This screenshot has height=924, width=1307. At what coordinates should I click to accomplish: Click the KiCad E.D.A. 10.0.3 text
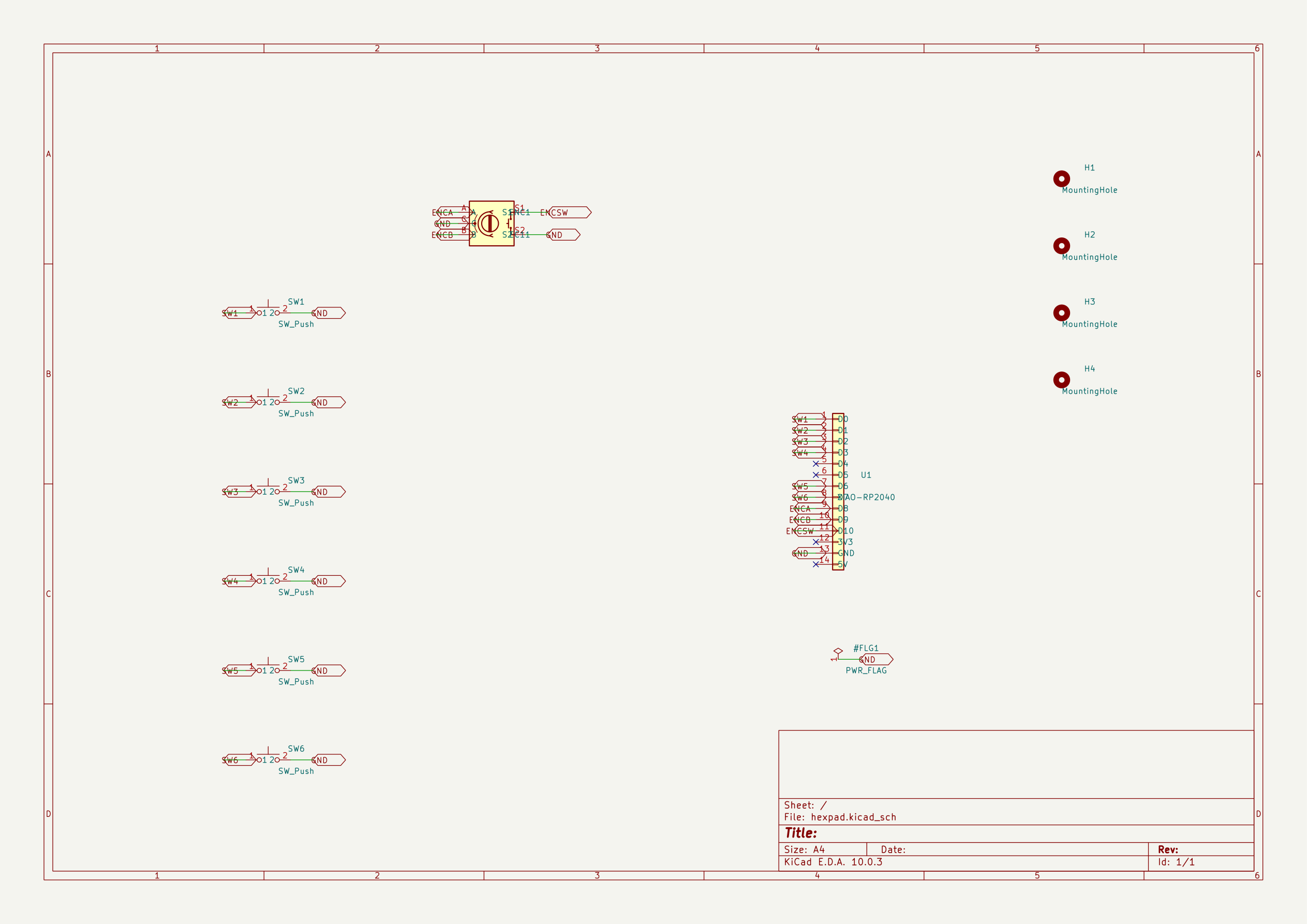point(834,862)
